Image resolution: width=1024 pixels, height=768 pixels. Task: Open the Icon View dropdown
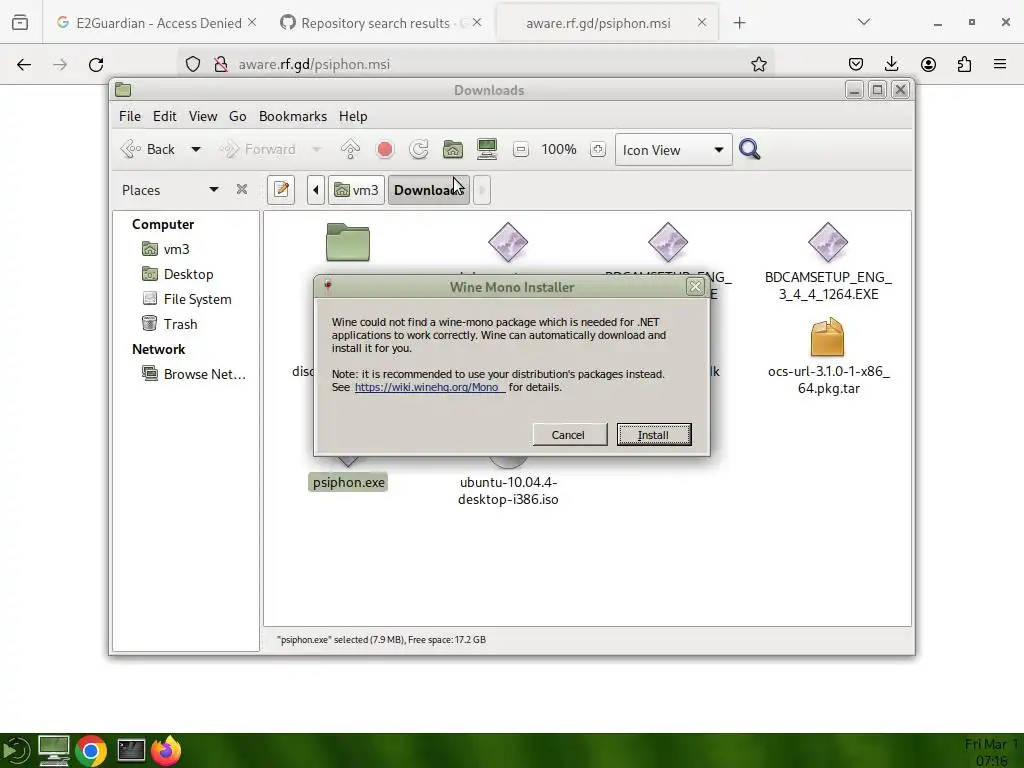pyautogui.click(x=673, y=150)
